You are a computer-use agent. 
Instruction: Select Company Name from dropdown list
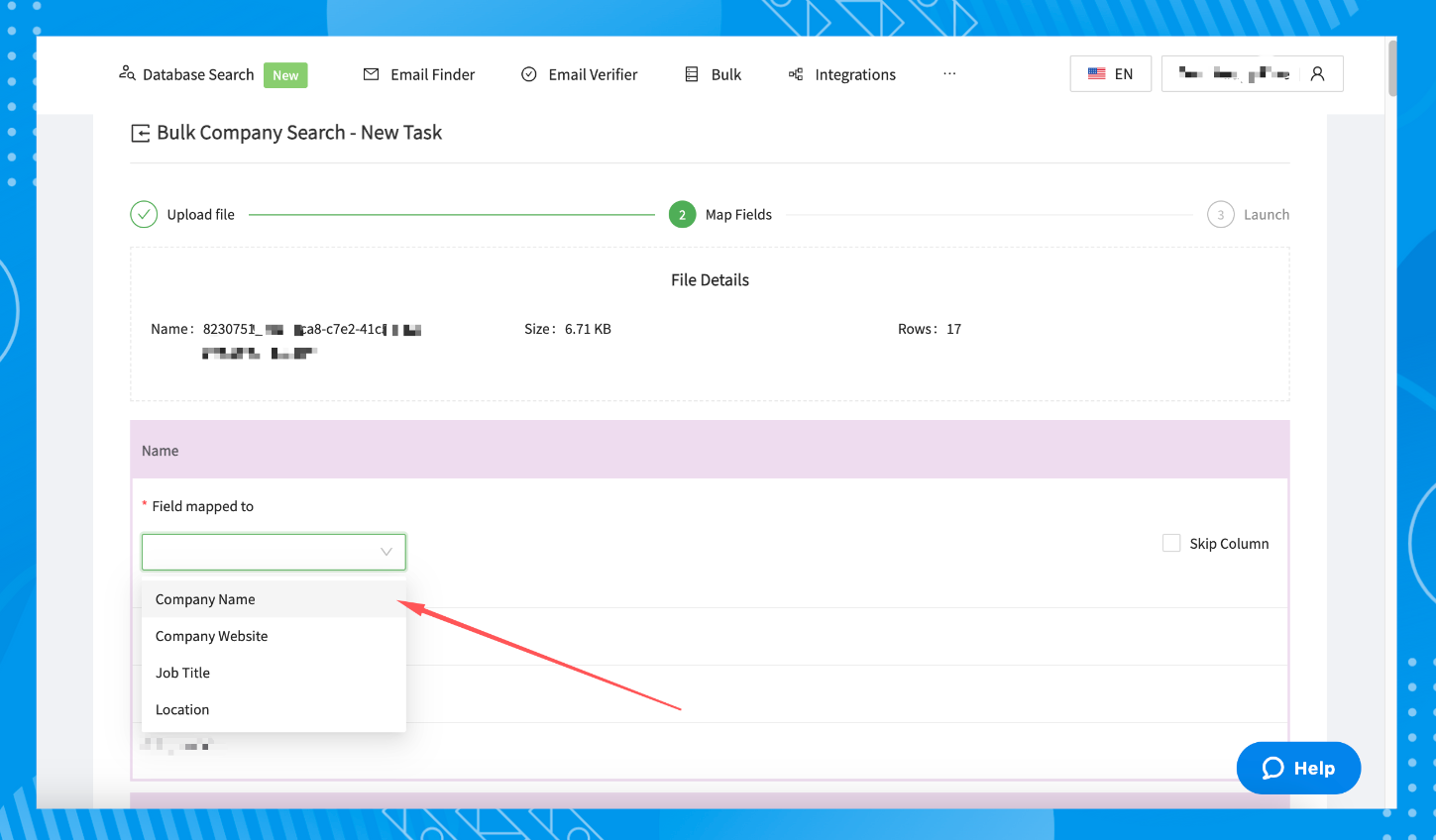(205, 599)
